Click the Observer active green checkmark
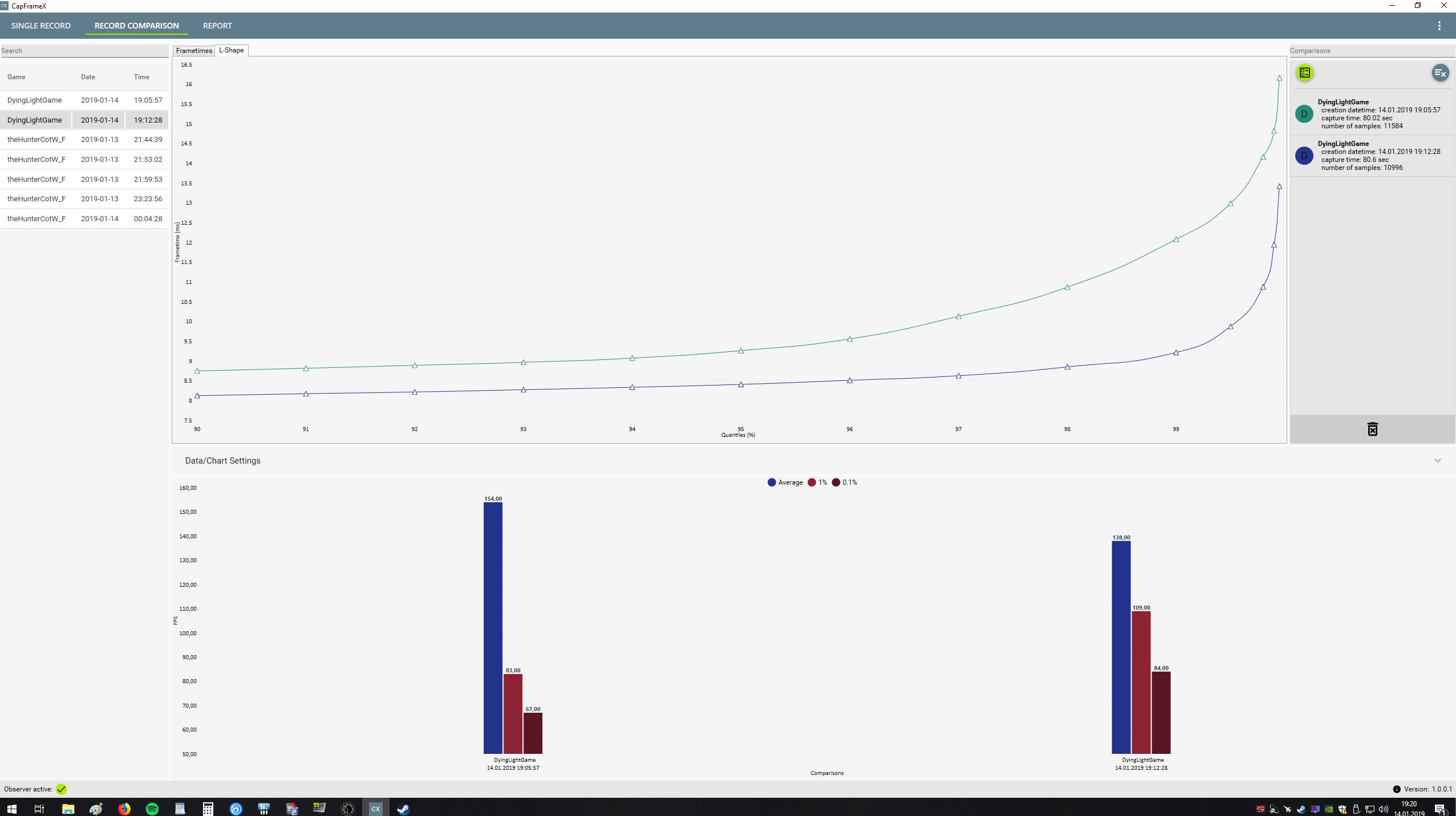Image resolution: width=1456 pixels, height=816 pixels. coord(61,789)
